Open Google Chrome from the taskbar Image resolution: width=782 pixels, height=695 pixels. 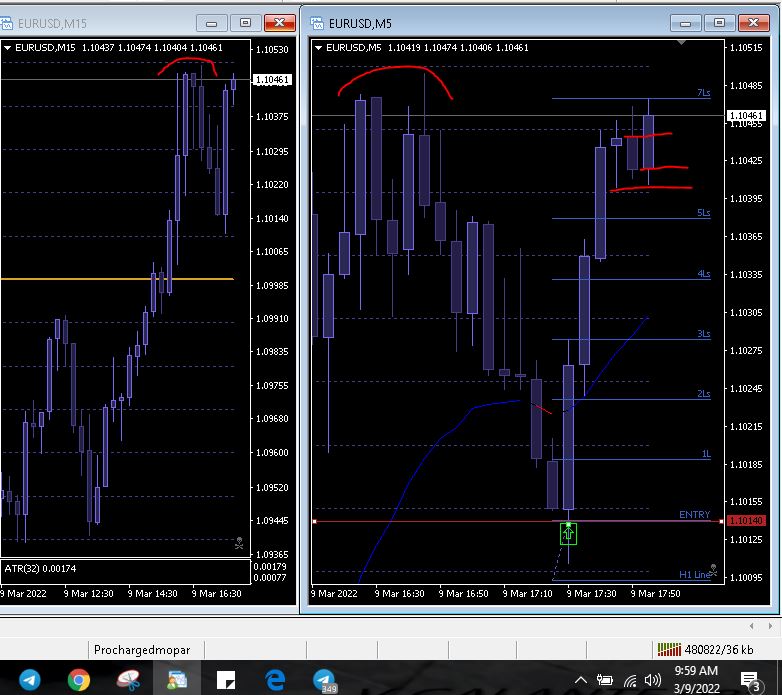point(79,679)
